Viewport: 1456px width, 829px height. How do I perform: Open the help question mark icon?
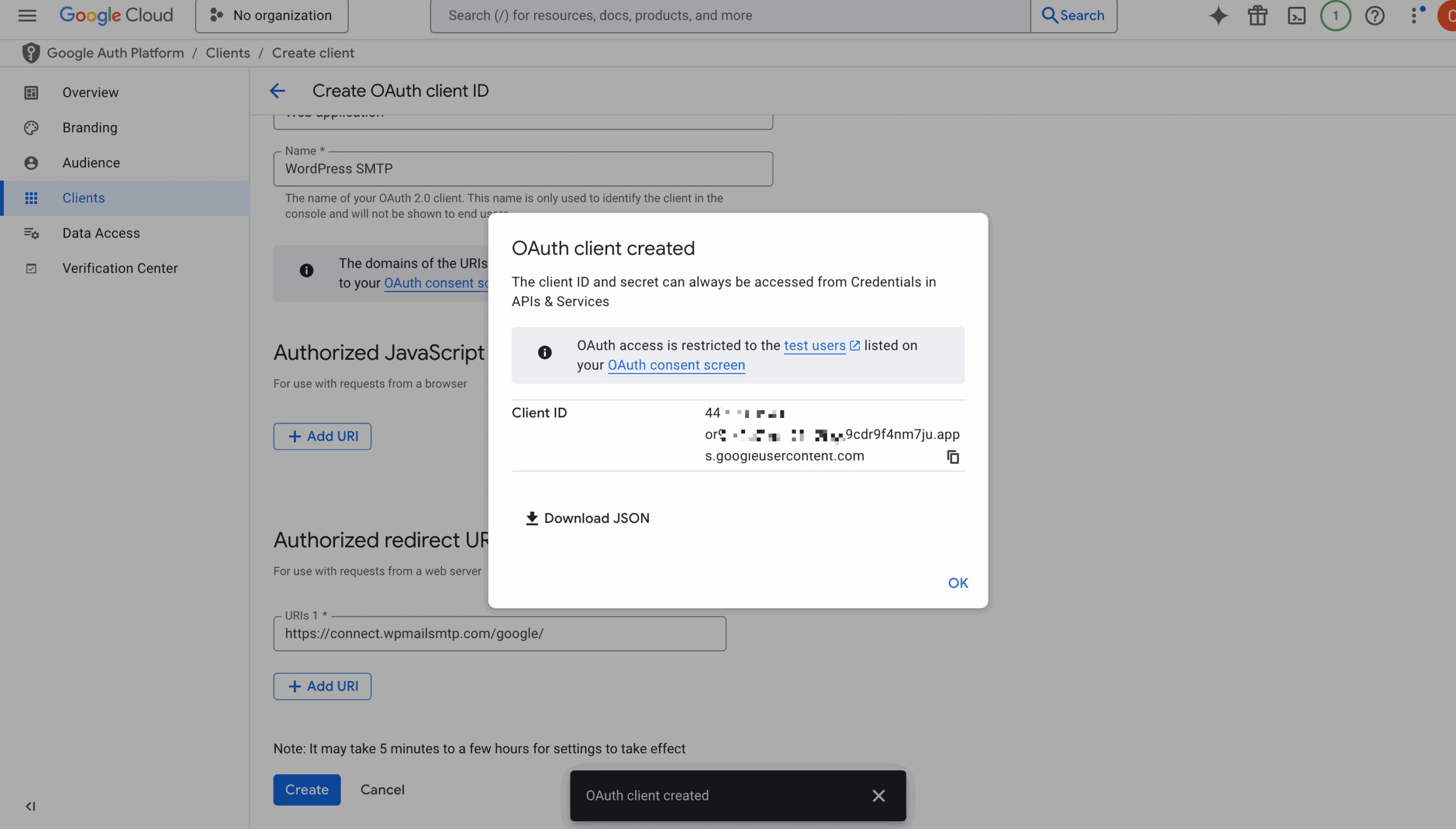pos(1375,15)
